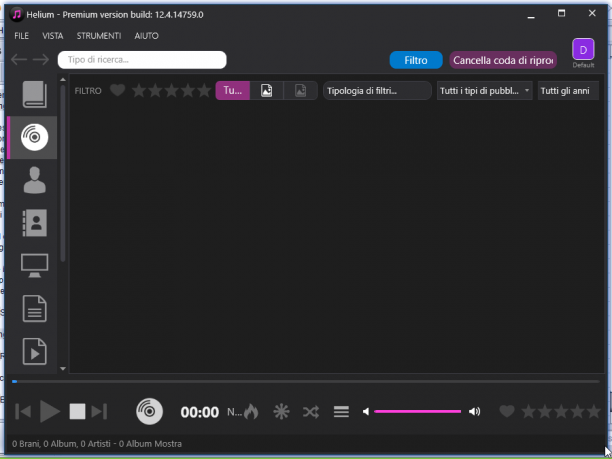Image resolution: width=612 pixels, height=459 pixels.
Task: Select the Albums disc icon in sidebar
Action: (34, 137)
